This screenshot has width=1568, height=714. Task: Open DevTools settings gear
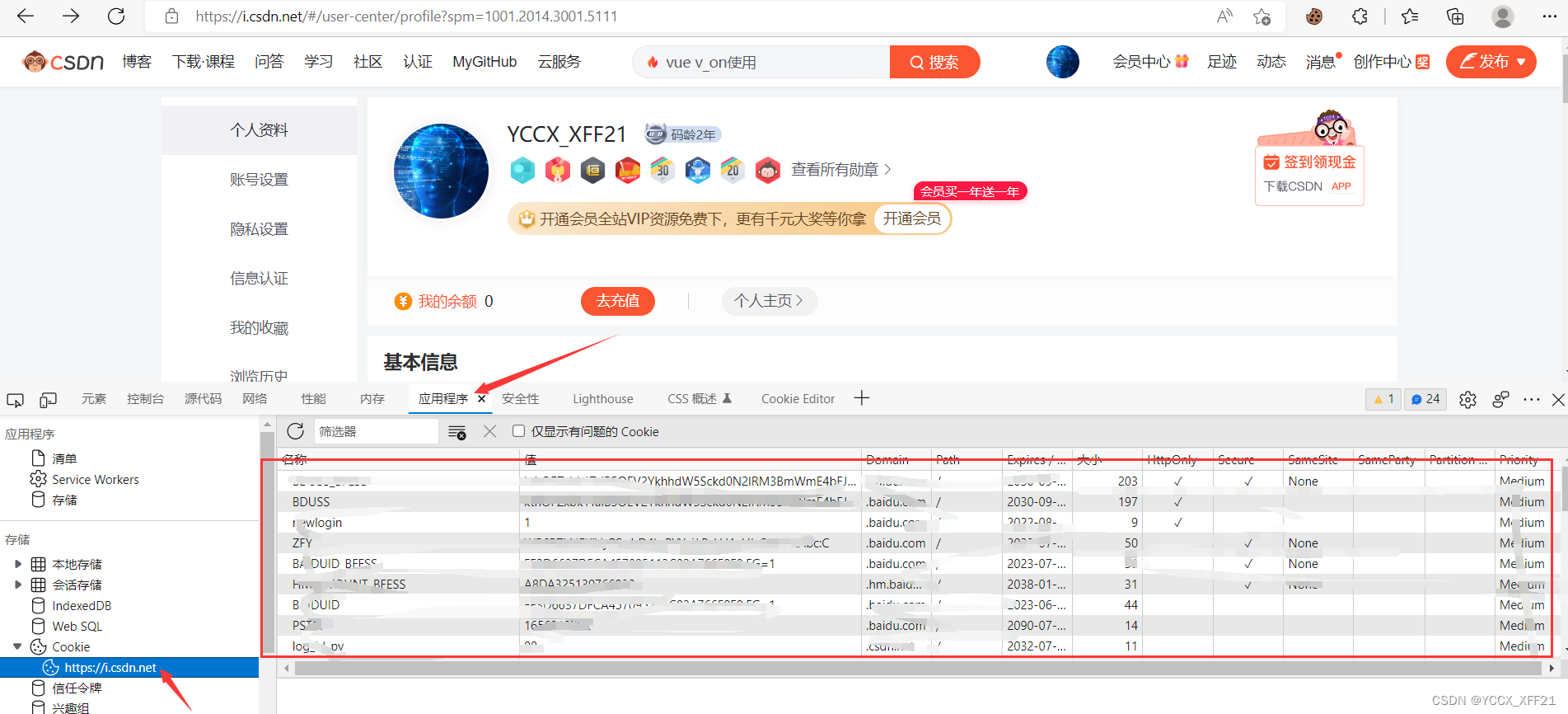point(1467,400)
